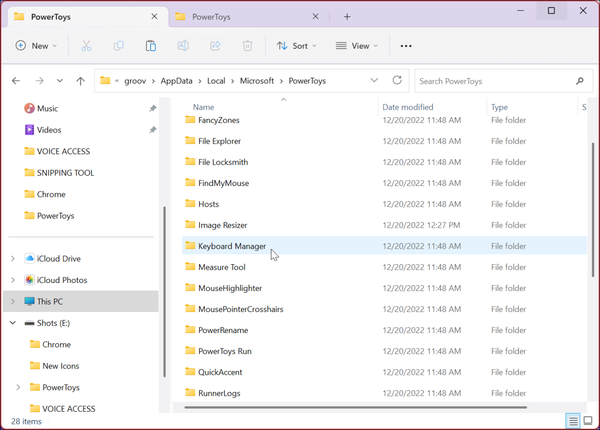Open the Sort dropdown menu
600x430 pixels.
pos(296,46)
